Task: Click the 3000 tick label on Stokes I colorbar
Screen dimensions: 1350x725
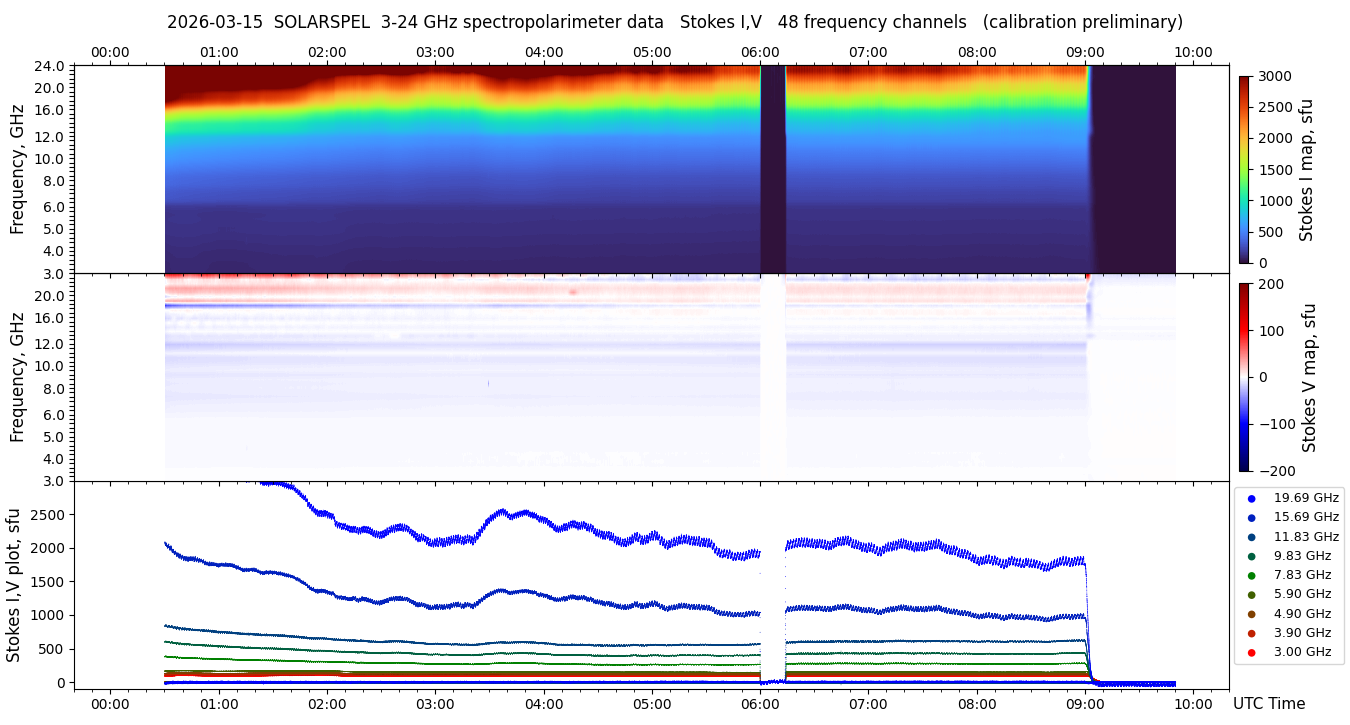Action: pos(1275,76)
